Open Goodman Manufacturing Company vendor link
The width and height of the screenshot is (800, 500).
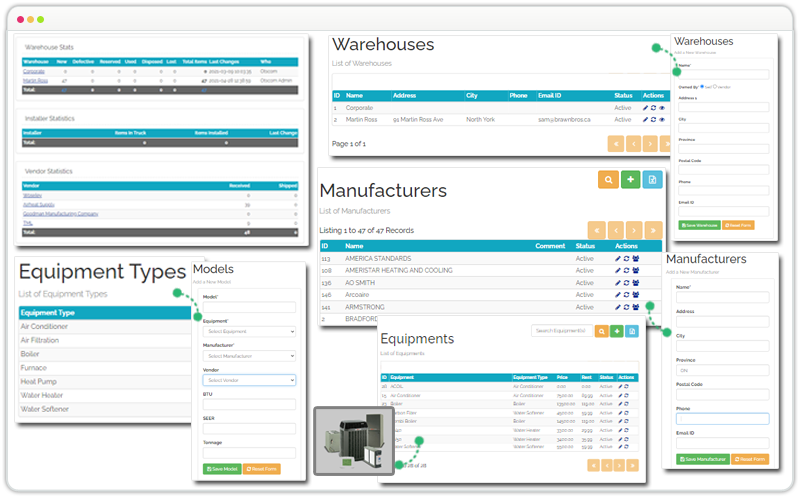[x=60, y=213]
